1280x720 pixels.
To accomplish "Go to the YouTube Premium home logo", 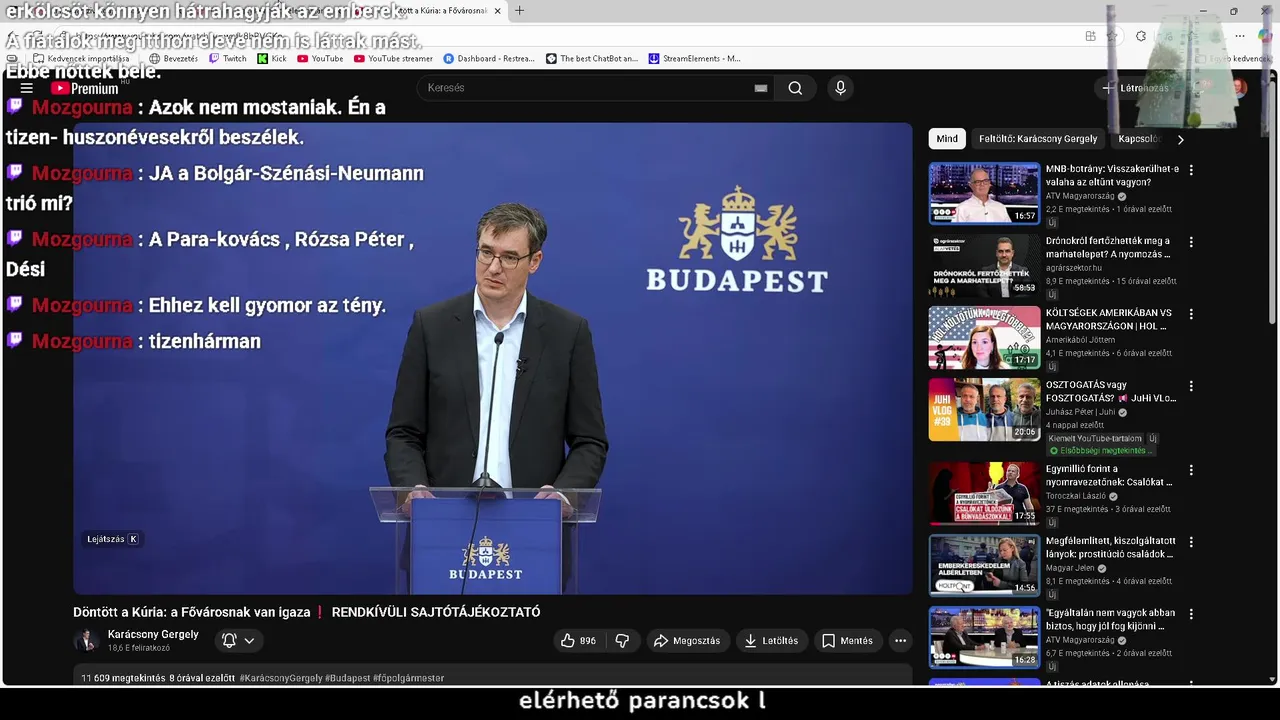I will [85, 88].
